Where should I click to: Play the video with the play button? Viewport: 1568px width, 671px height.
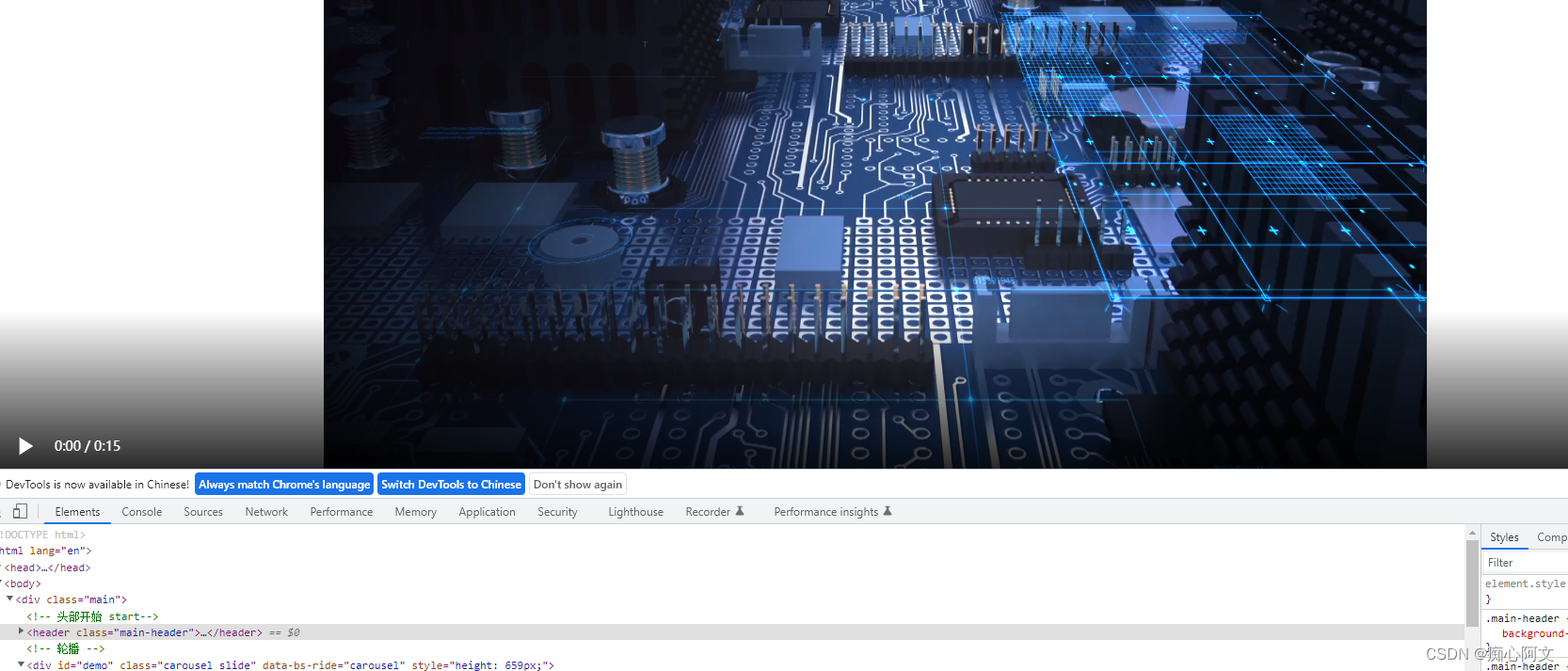pyautogui.click(x=25, y=446)
